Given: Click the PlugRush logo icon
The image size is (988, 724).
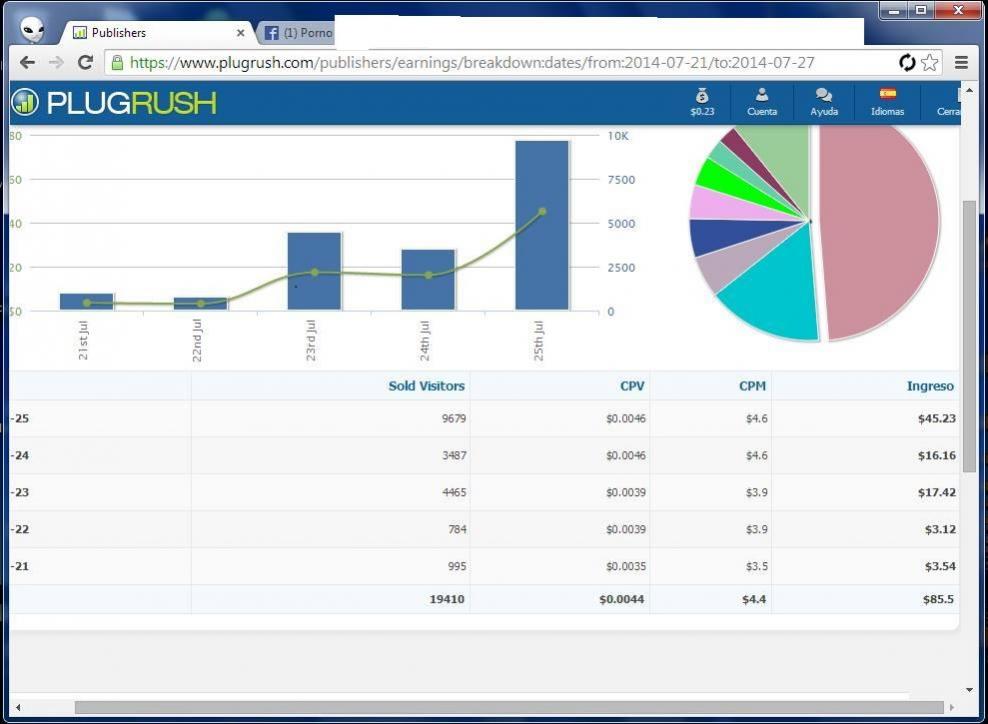Looking at the screenshot, I should pyautogui.click(x=25, y=102).
